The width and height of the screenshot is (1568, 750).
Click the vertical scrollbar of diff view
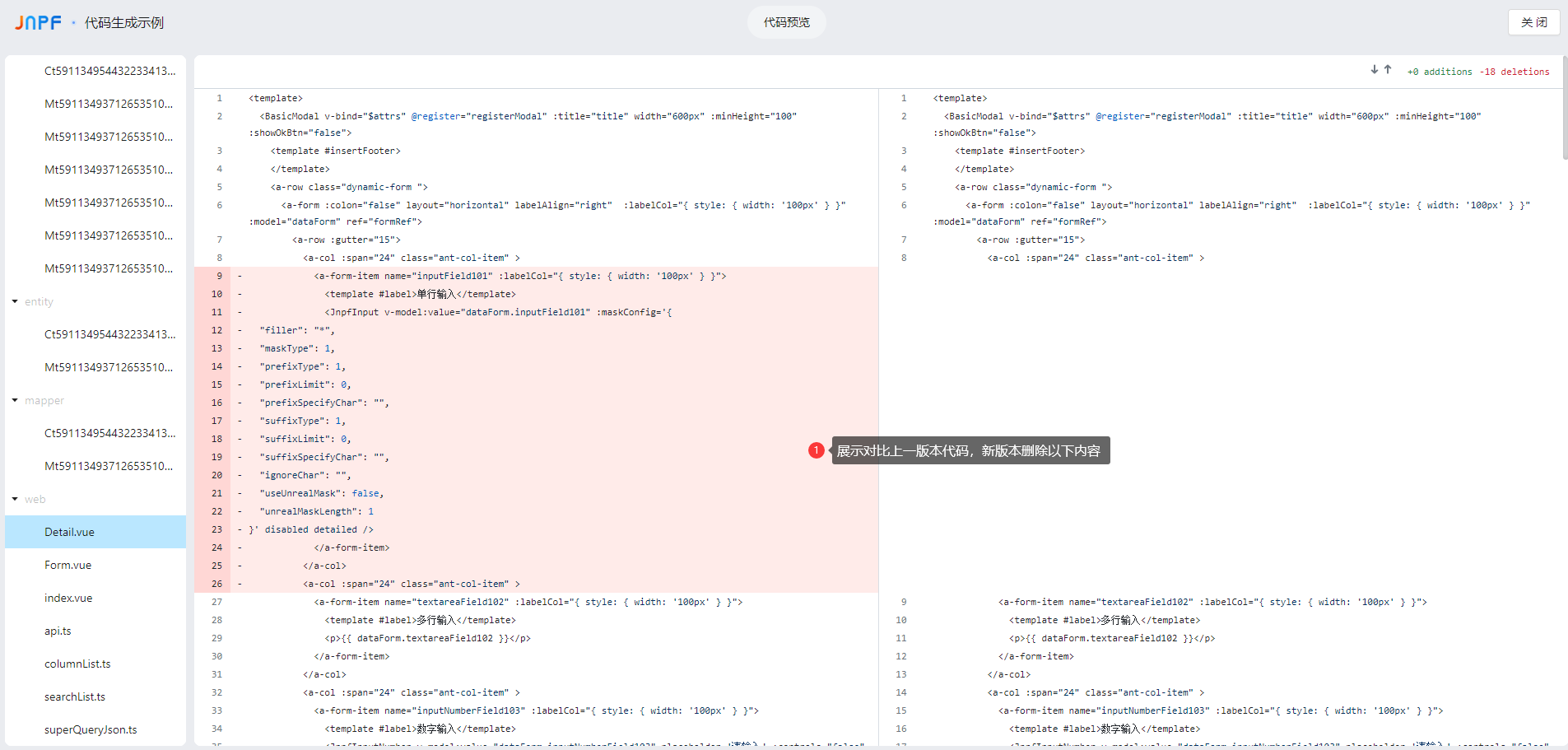point(1564,107)
